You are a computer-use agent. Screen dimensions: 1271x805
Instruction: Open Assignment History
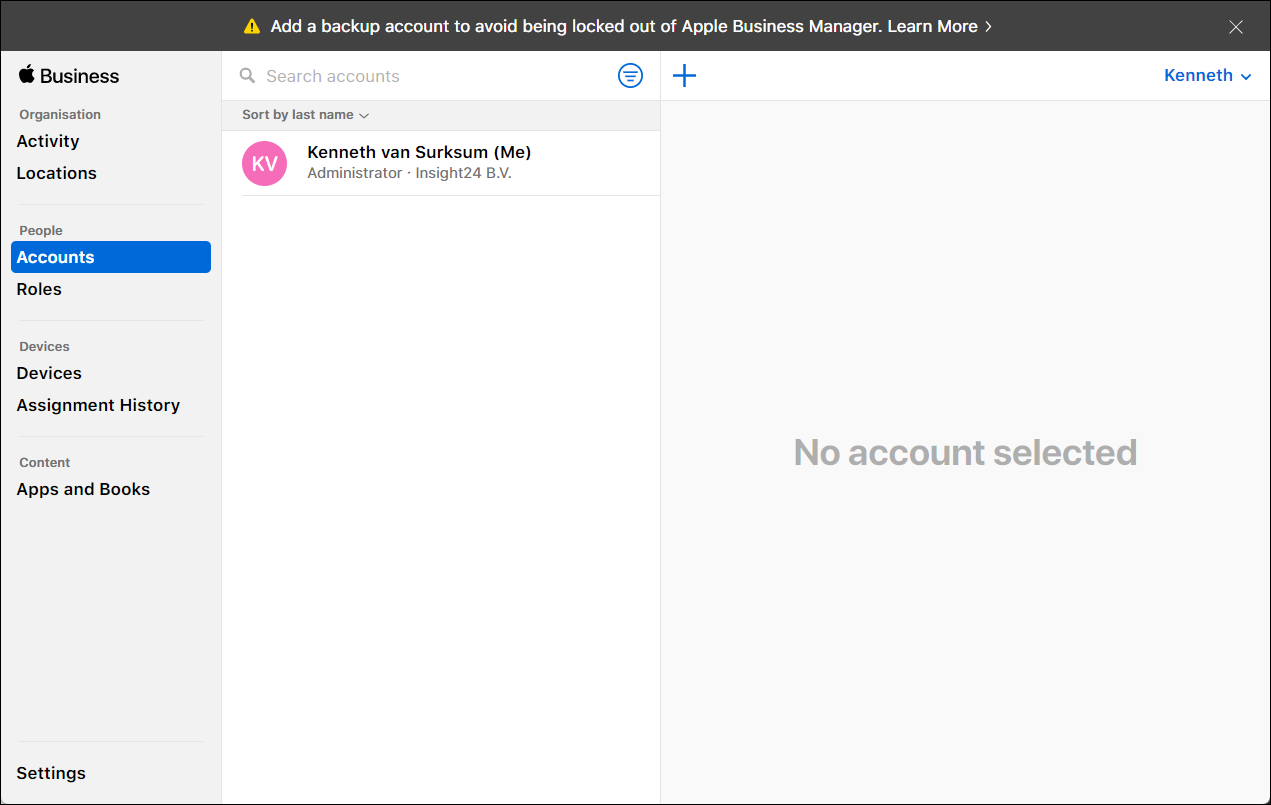click(x=98, y=405)
